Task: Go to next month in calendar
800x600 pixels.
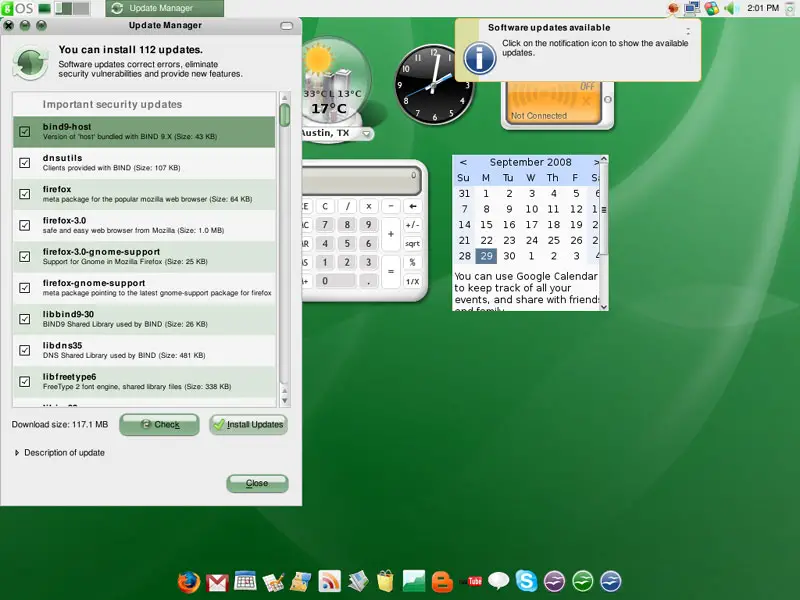Action: point(595,162)
